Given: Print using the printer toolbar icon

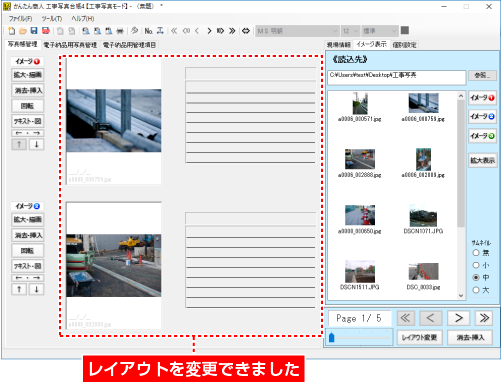Looking at the screenshot, I should [x=120, y=31].
